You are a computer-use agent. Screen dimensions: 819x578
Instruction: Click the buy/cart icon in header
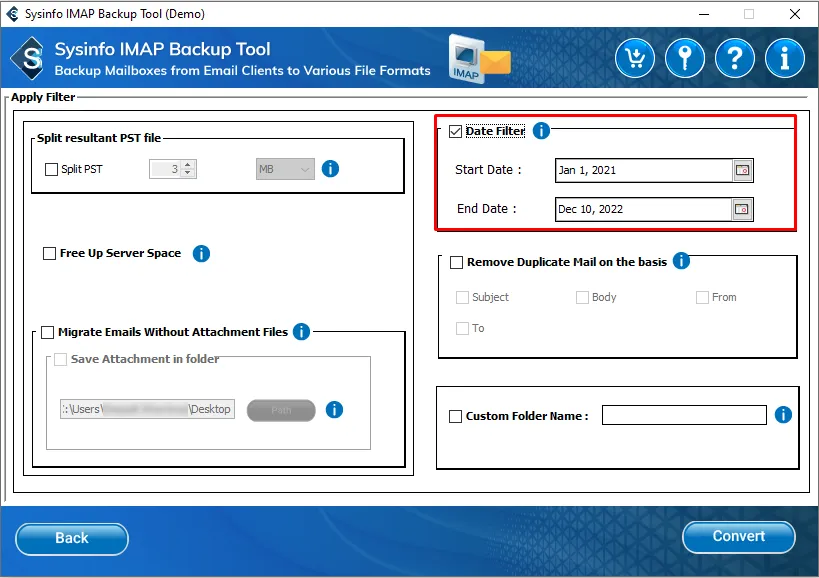coord(635,58)
